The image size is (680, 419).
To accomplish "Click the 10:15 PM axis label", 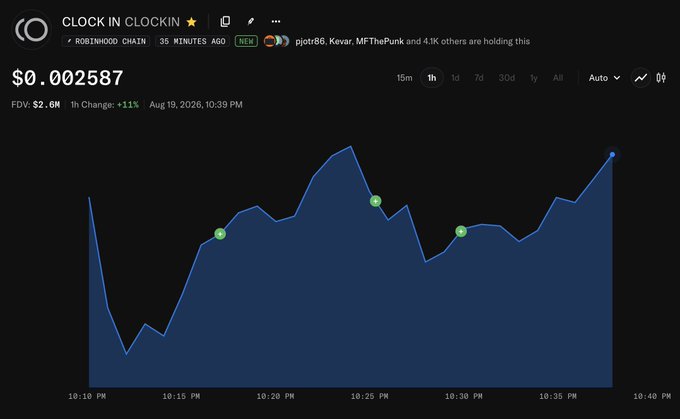I will (x=181, y=396).
